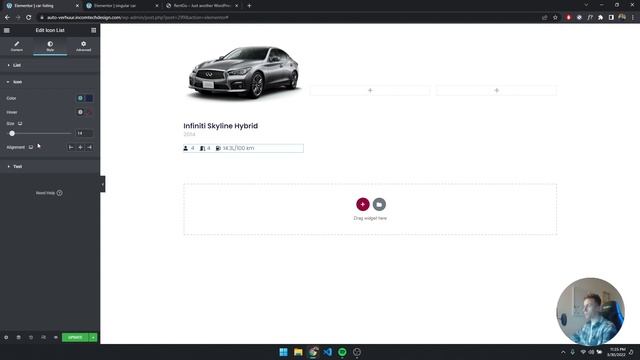Open Responsive Mode icon
640x360 pixels.
(43, 338)
